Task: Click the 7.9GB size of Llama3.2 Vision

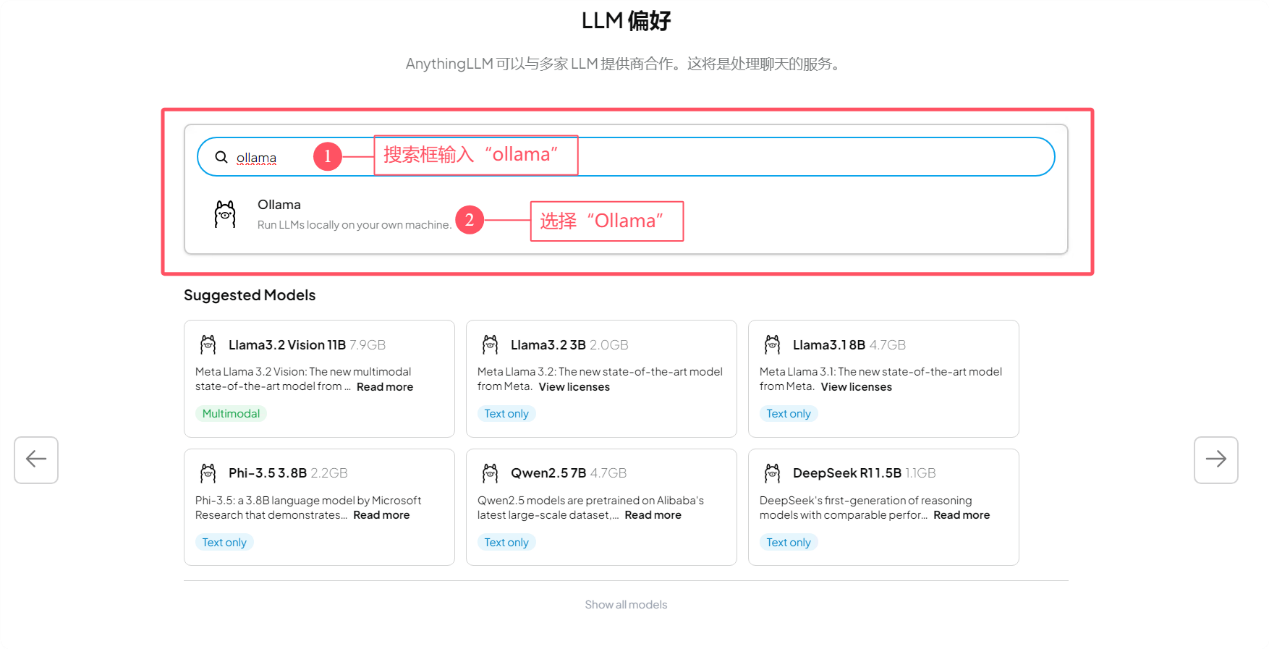Action: pyautogui.click(x=367, y=345)
